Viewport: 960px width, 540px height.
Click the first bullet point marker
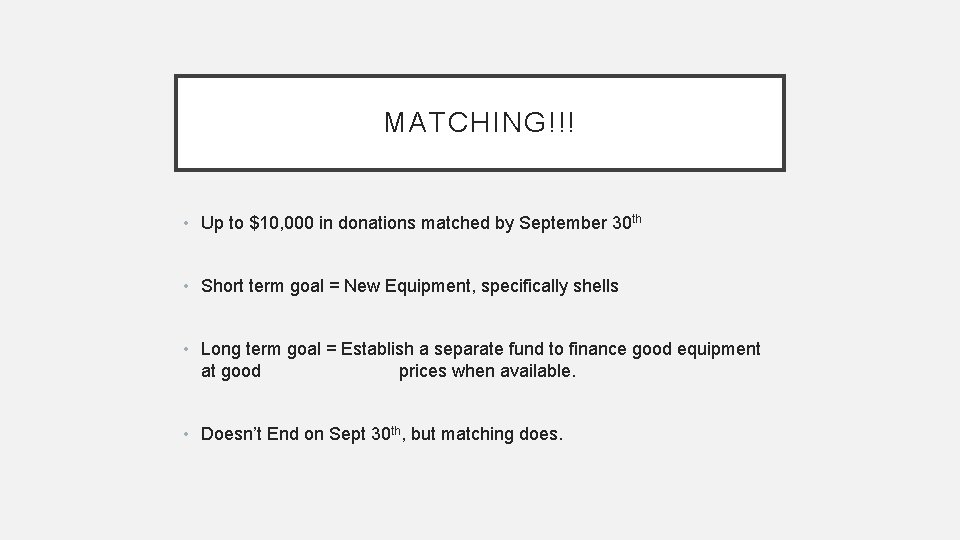tap(189, 225)
